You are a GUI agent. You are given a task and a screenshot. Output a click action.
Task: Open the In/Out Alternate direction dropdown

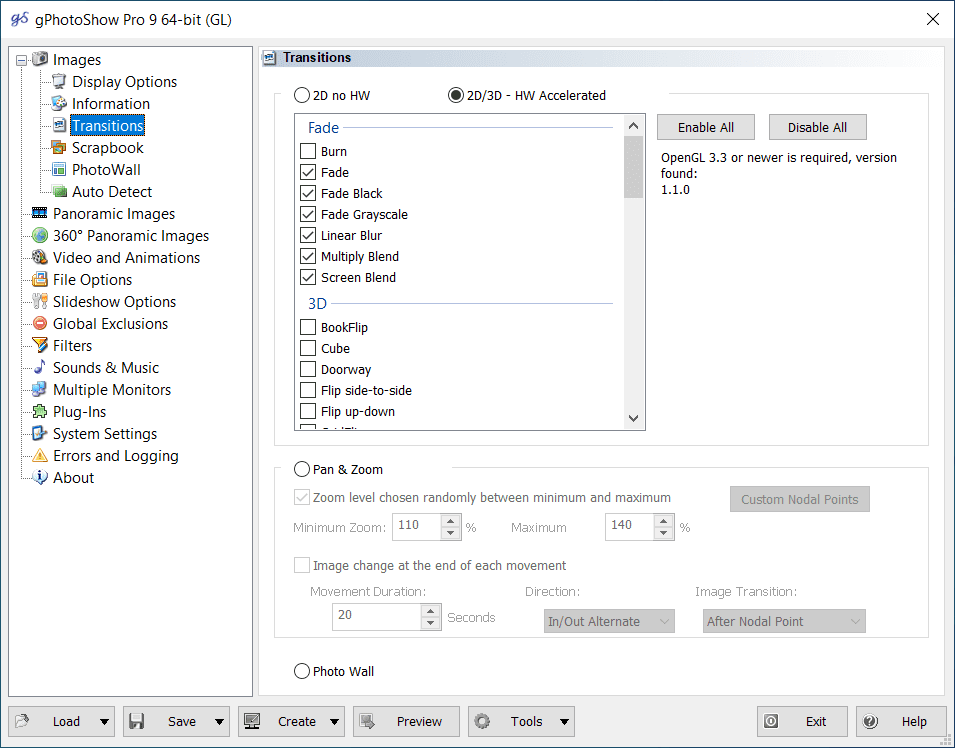[x=609, y=621]
